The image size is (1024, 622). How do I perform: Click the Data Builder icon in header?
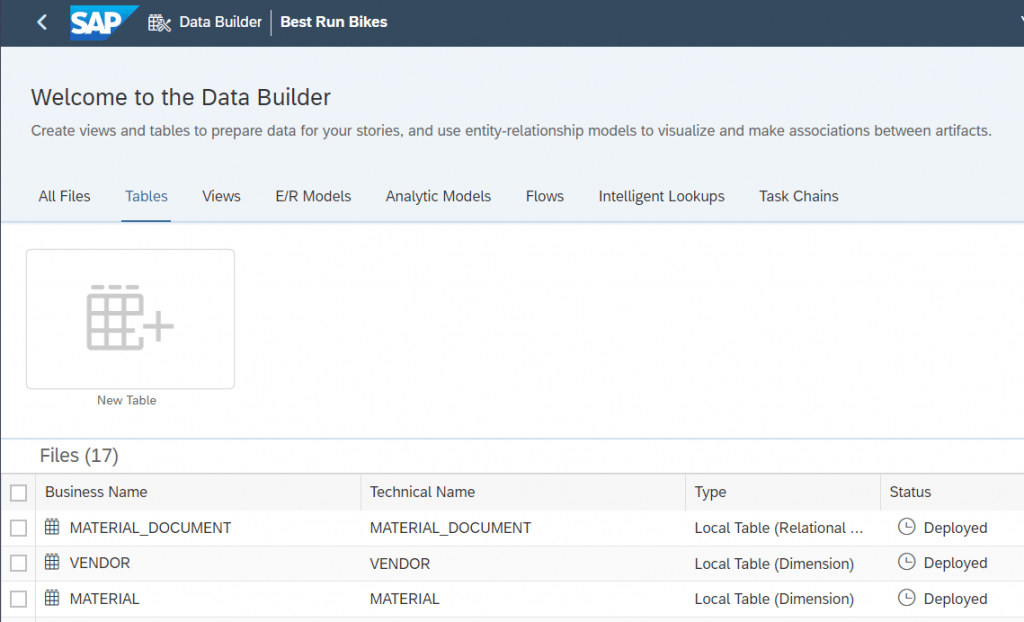[159, 23]
